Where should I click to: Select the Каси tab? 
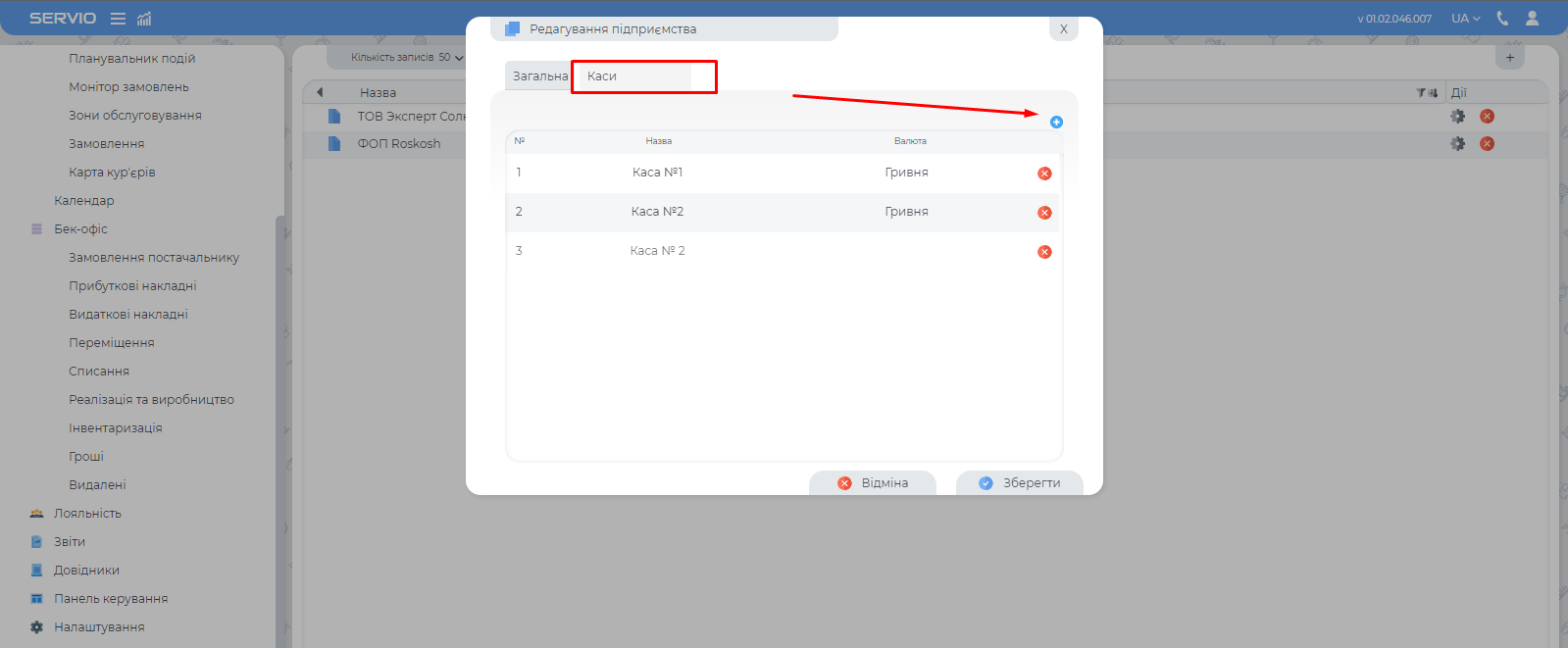[602, 76]
